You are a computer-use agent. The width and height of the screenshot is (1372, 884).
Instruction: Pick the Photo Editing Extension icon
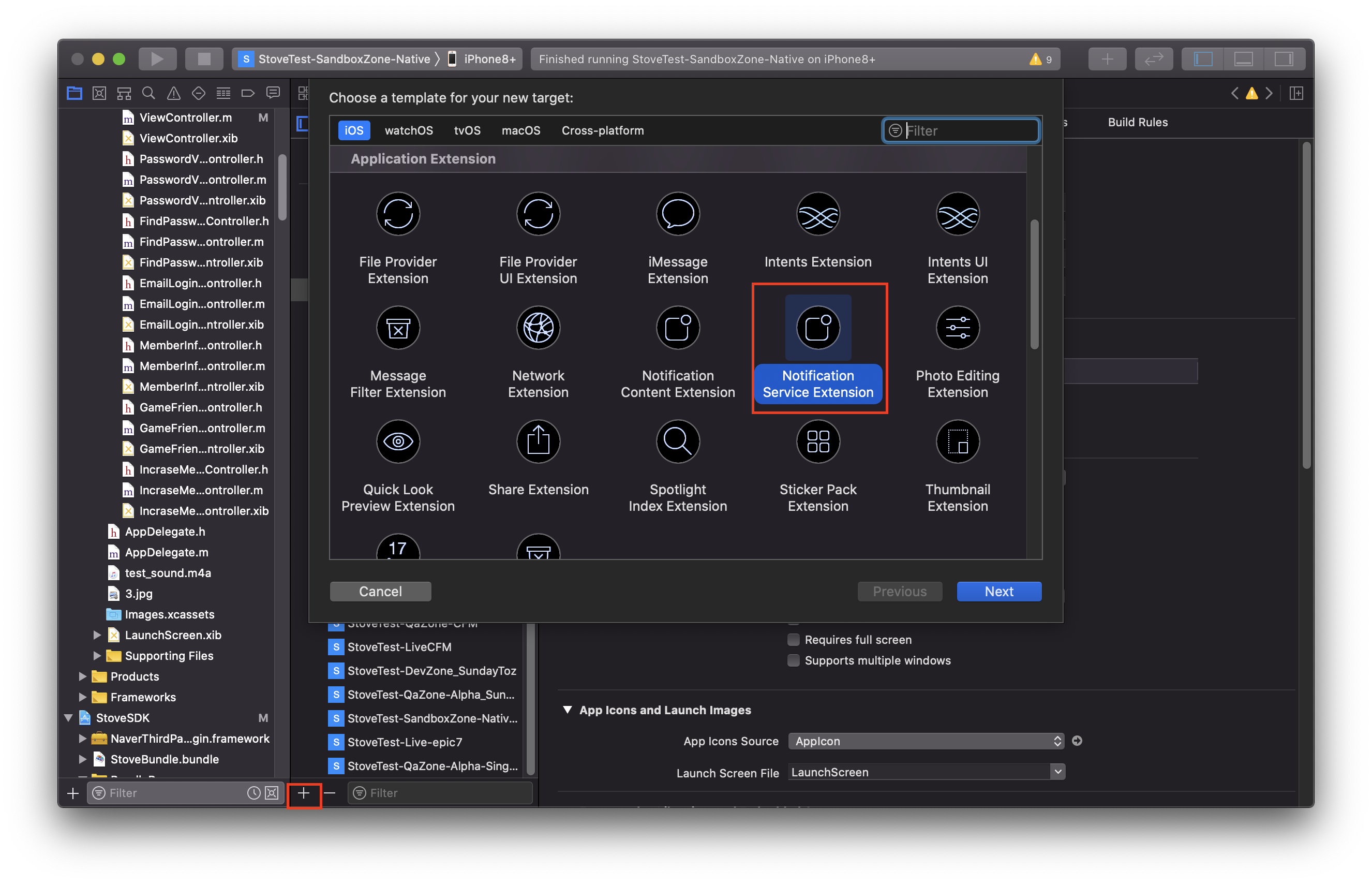(957, 328)
